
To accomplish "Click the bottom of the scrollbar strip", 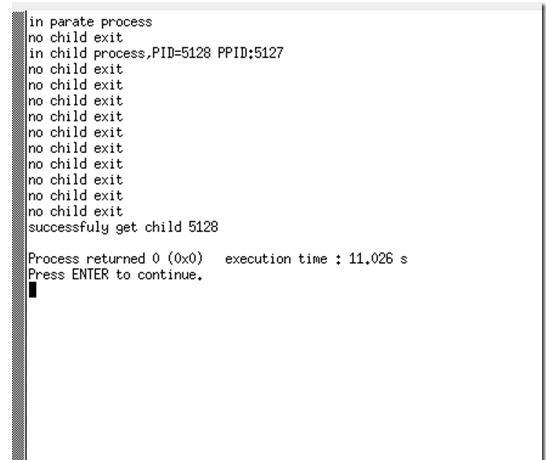I will tap(18, 453).
